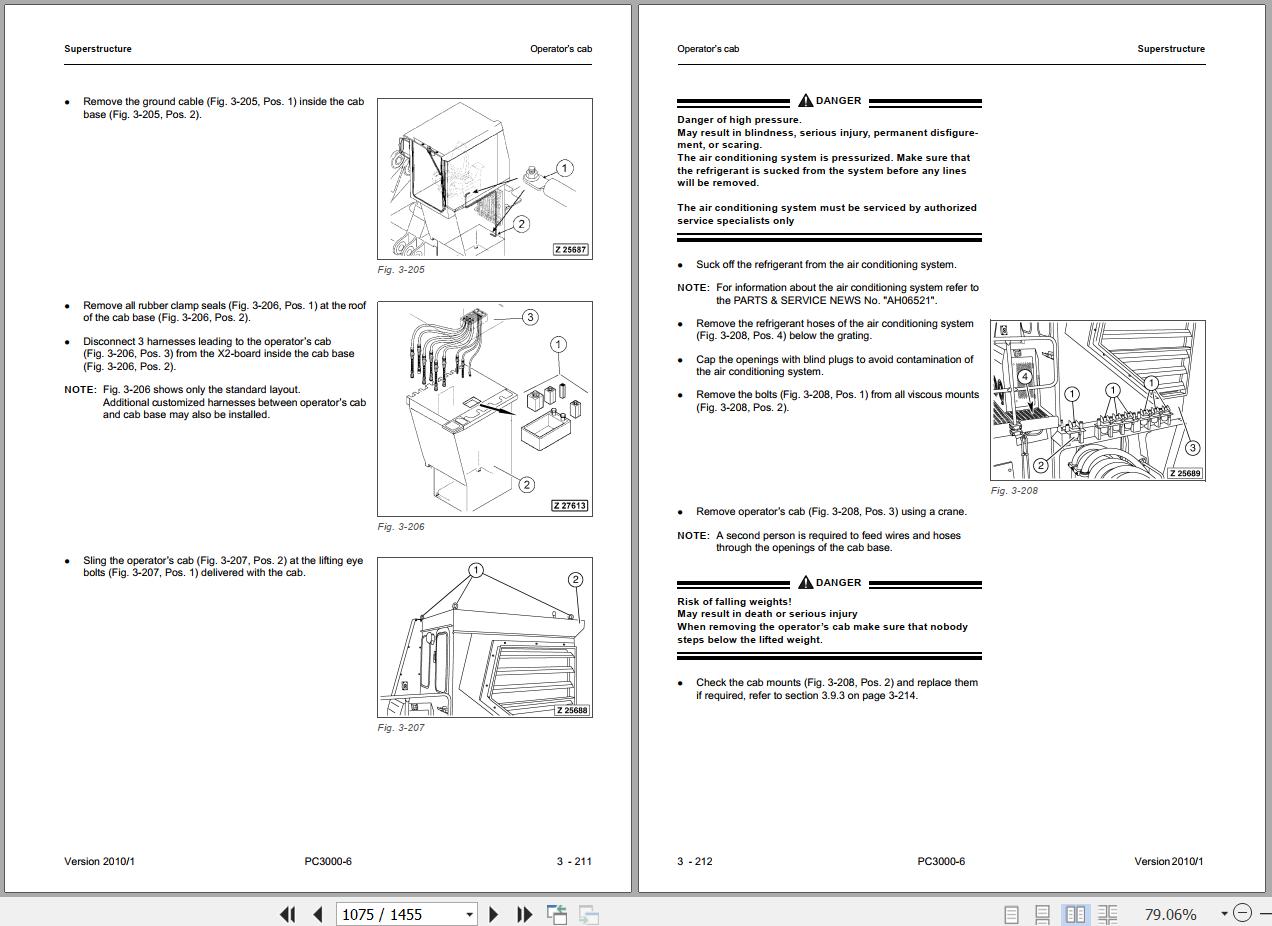Jump to the last page
The width and height of the screenshot is (1272, 926).
point(524,914)
